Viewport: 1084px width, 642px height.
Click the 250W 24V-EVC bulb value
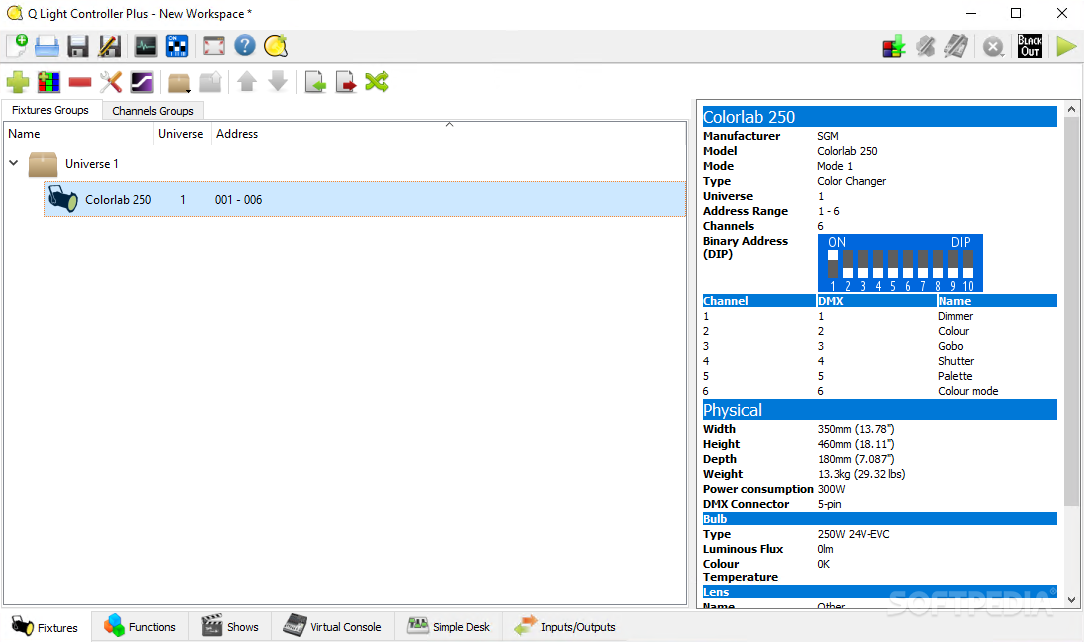(854, 534)
